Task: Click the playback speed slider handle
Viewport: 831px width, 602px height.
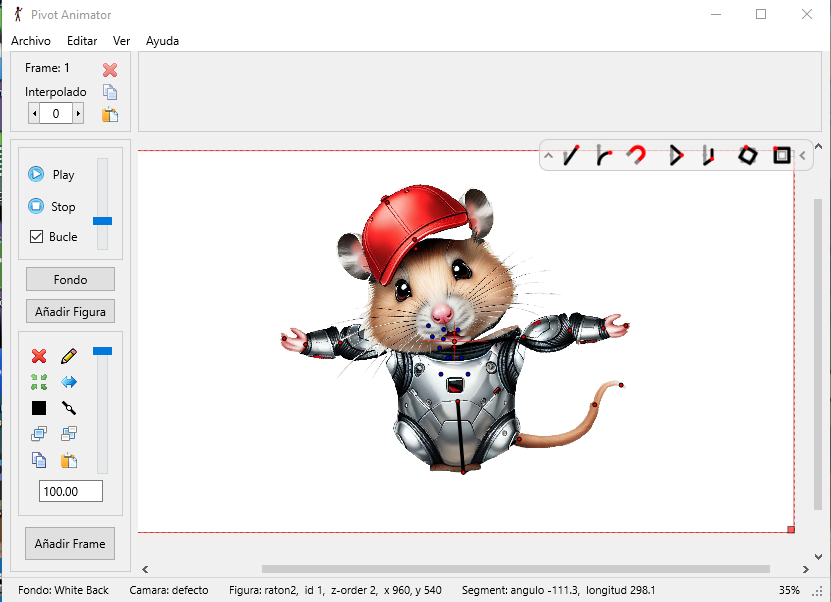Action: (x=102, y=221)
